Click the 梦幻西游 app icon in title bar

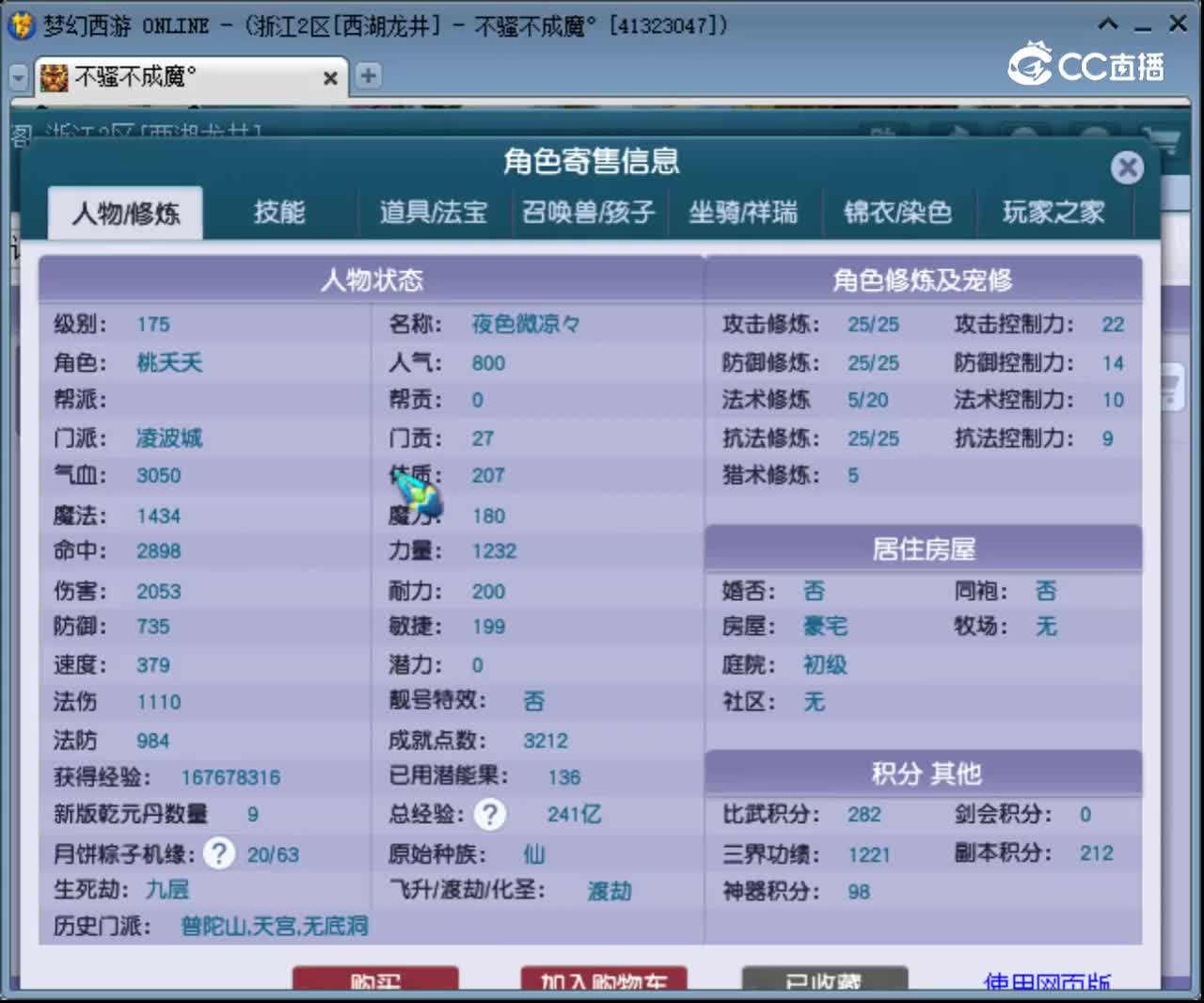coord(21,25)
